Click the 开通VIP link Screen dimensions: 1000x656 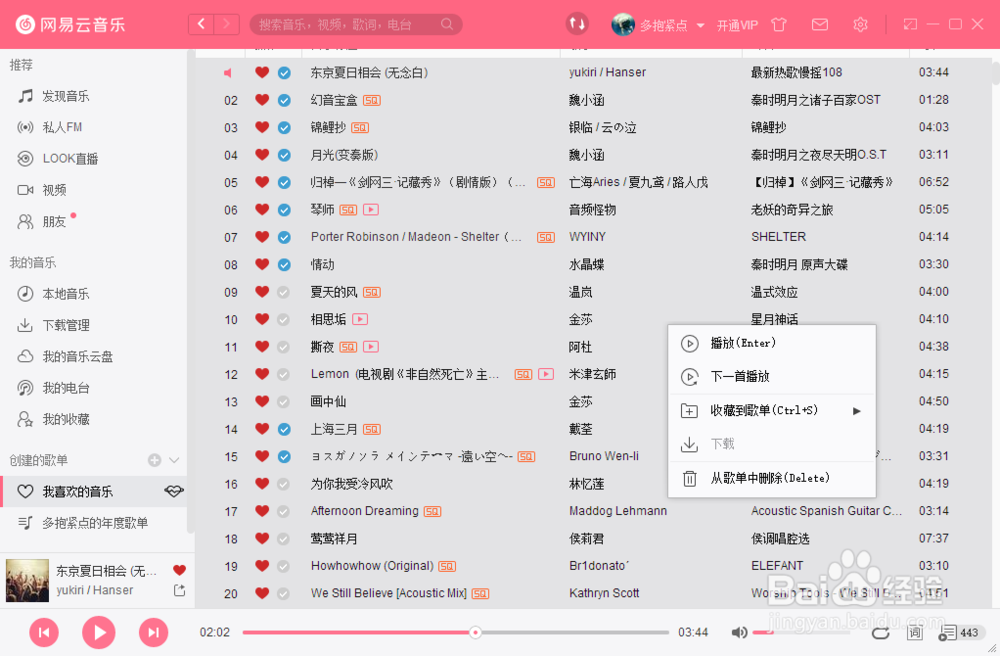tap(737, 23)
